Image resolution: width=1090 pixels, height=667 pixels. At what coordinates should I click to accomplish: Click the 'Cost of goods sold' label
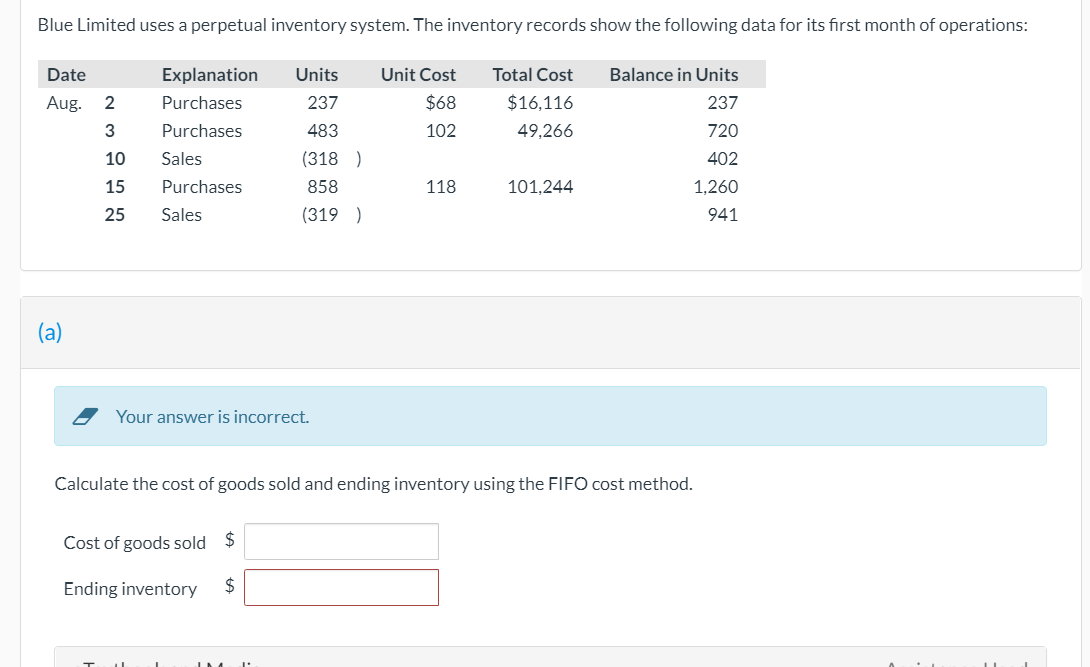(x=135, y=543)
